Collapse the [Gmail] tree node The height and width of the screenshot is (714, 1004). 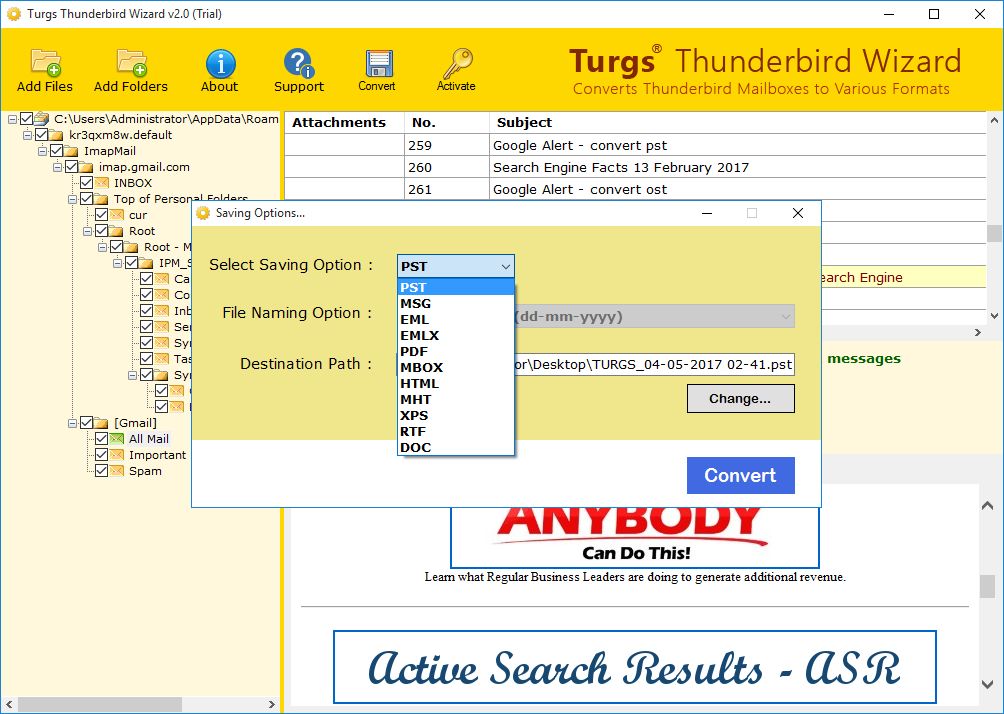coord(72,423)
